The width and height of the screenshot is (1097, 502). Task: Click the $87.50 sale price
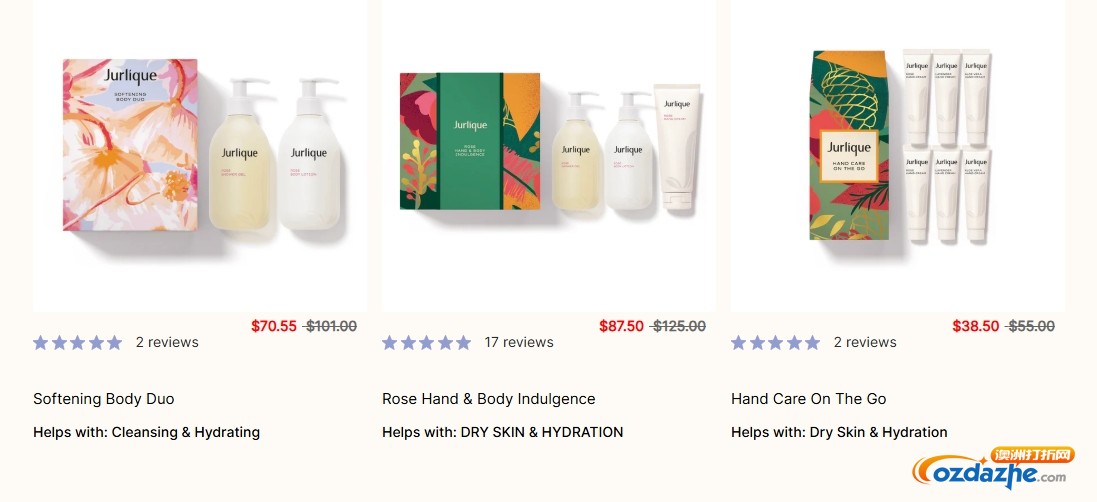tap(621, 326)
